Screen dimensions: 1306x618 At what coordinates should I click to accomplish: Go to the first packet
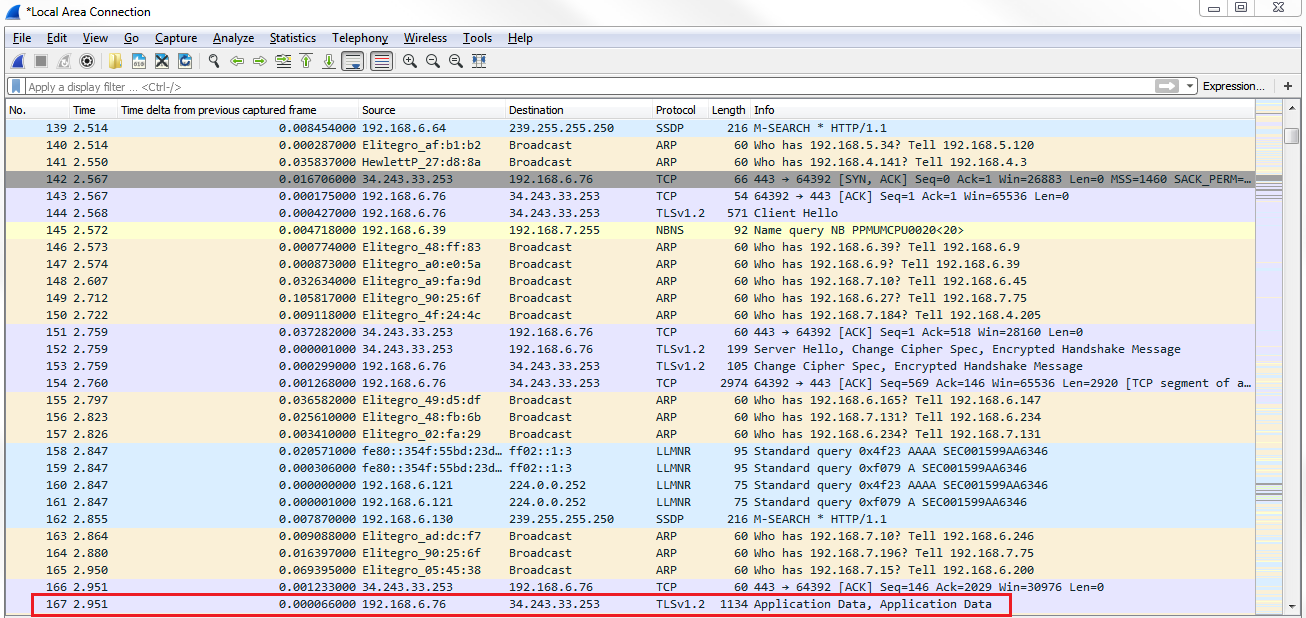306,62
